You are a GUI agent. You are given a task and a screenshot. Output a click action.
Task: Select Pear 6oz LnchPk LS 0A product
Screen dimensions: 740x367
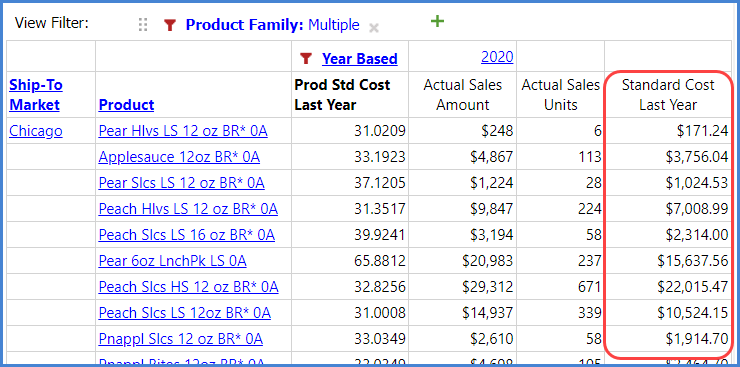point(172,260)
